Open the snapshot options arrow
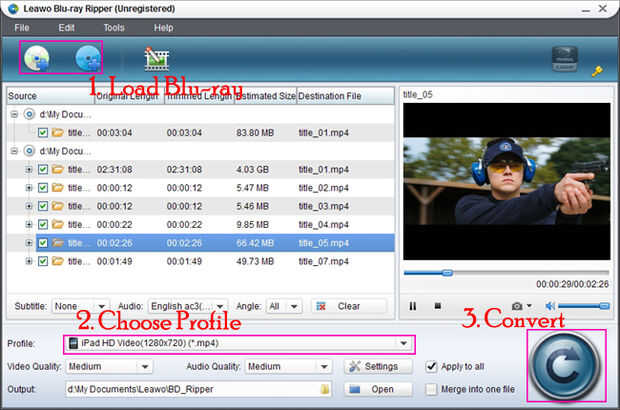This screenshot has width=620, height=410. [529, 306]
